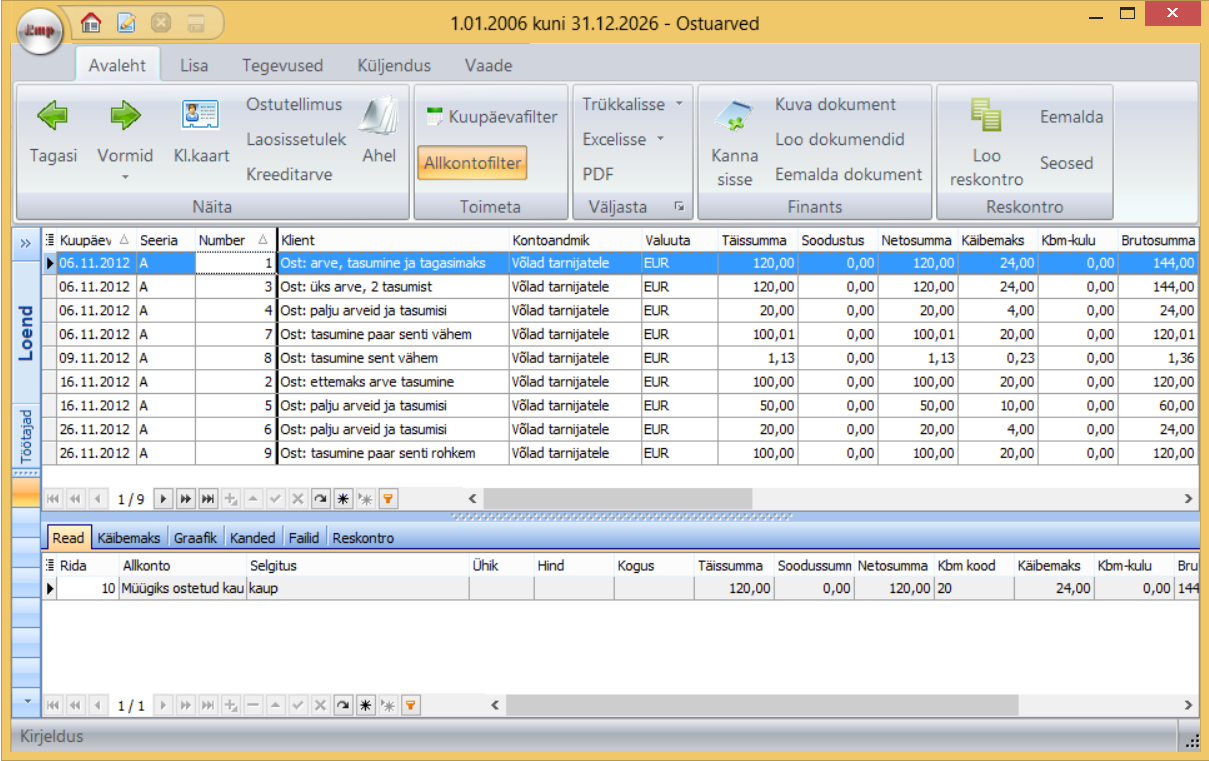Viewport: 1209px width, 761px height.
Task: Click the Ostutellimus button
Action: 294,104
